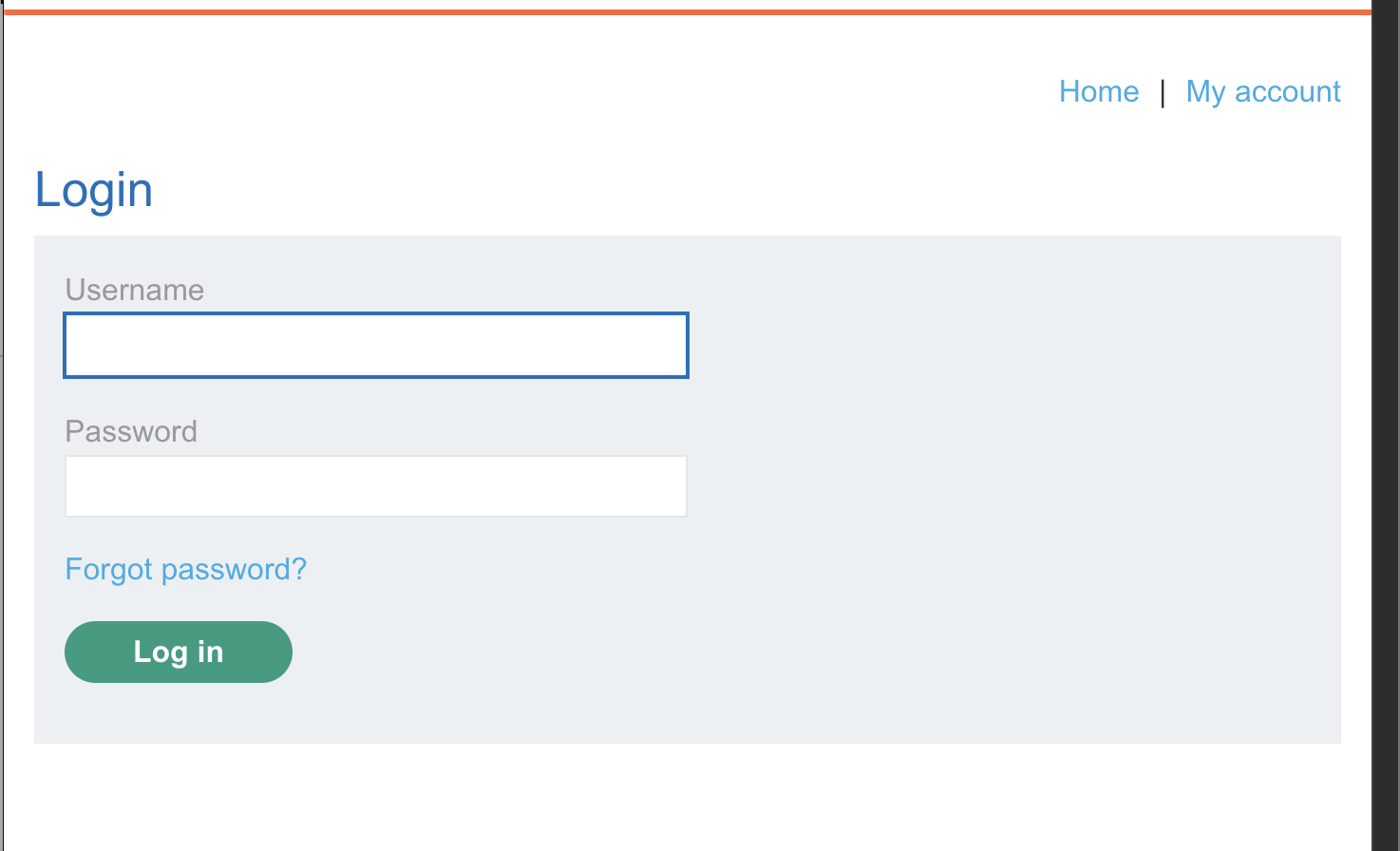The height and width of the screenshot is (851, 1400).
Task: Click the Password label text
Action: click(x=131, y=431)
